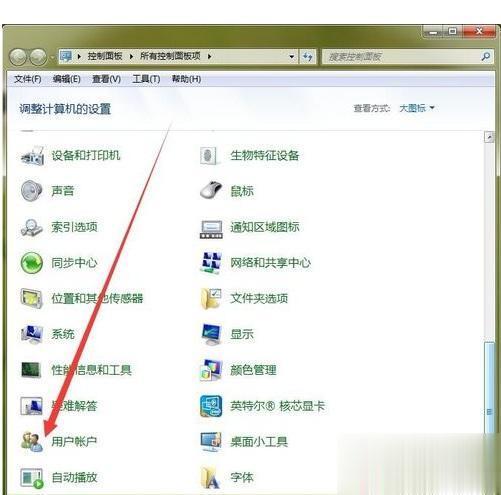Open the 用户帐户 people icon
This screenshot has height=495, width=501.
click(x=32, y=442)
